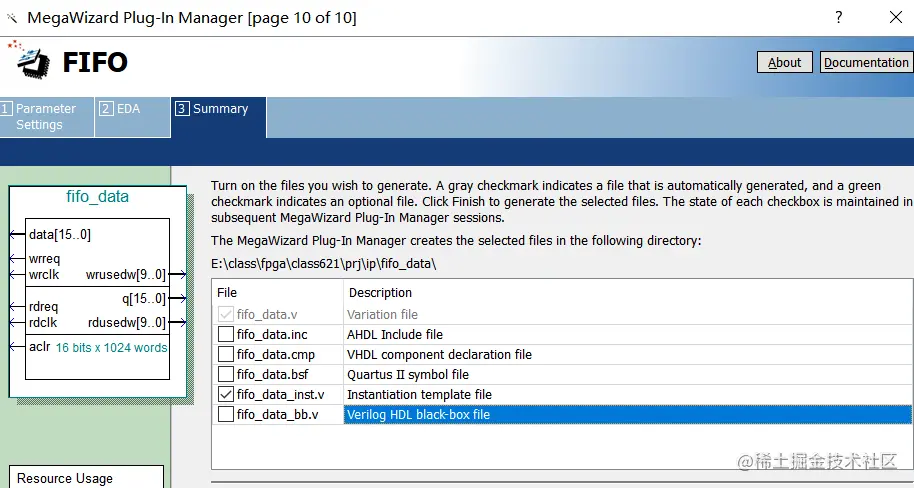Enable the fifo_data.cmp checkbox
914x488 pixels.
coord(226,354)
